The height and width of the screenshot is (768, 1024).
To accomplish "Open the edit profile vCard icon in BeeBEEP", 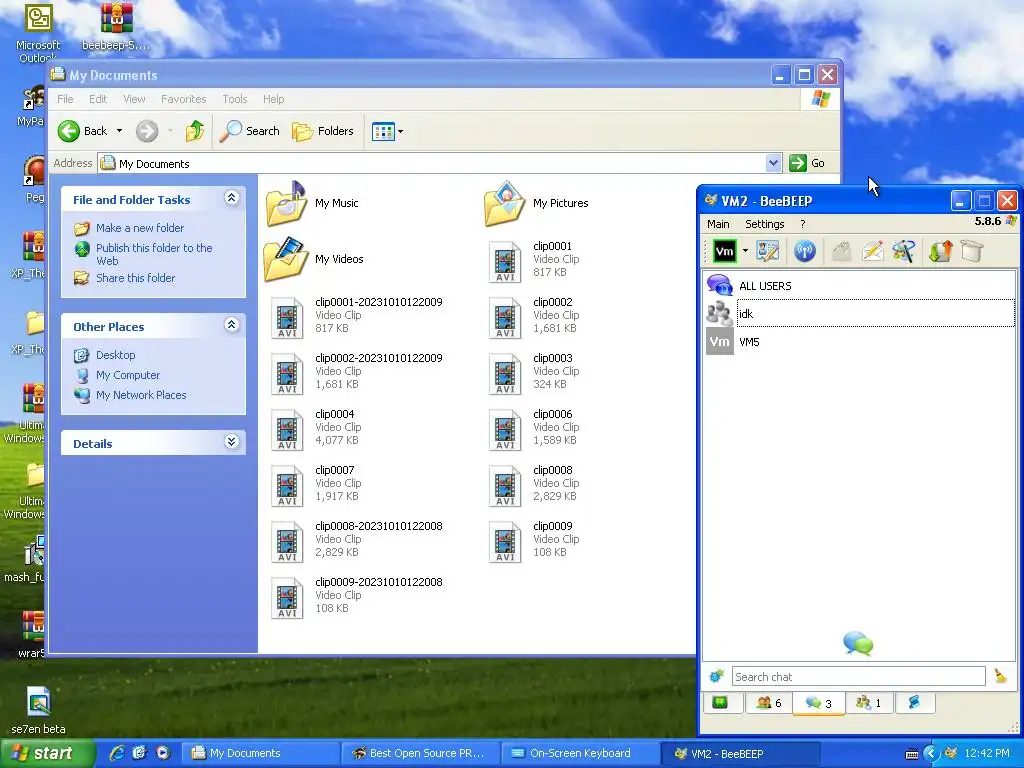I will (768, 251).
